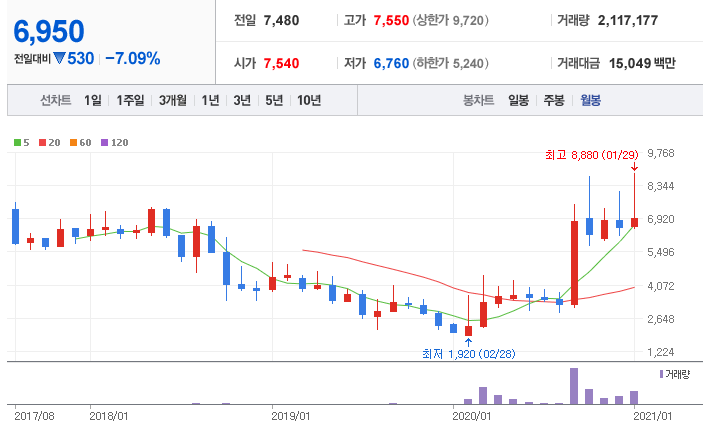The width and height of the screenshot is (703, 437).
Task: Switch line chart to 1년
Action: [x=210, y=100]
